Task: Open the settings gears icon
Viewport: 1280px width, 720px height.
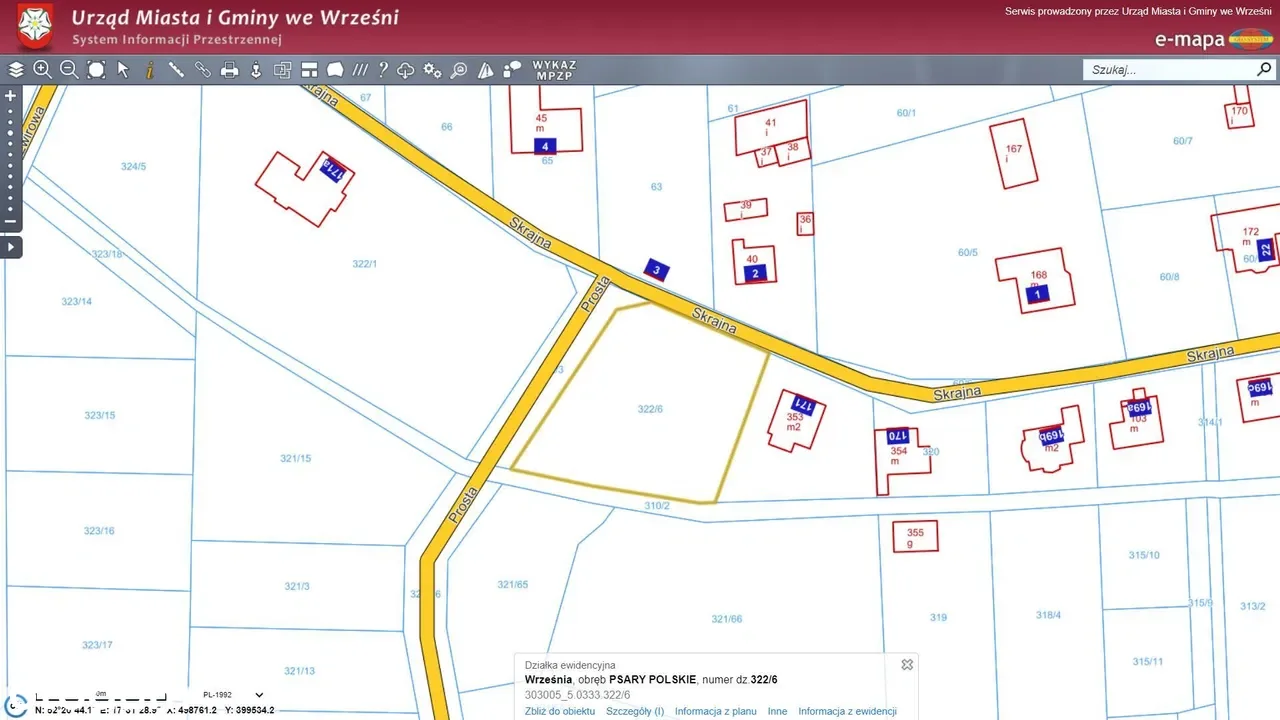Action: [432, 70]
